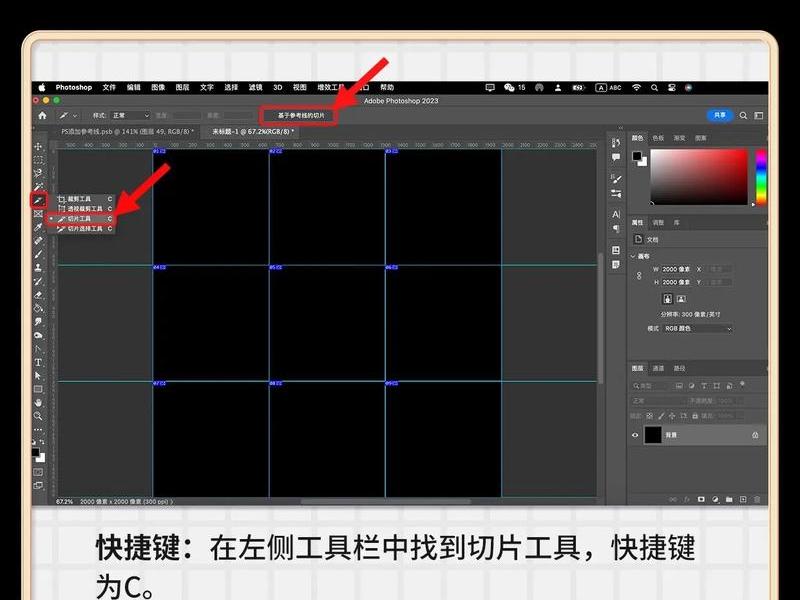Open the 样式 正常 dropdown
This screenshot has width=800, height=600.
point(131,116)
